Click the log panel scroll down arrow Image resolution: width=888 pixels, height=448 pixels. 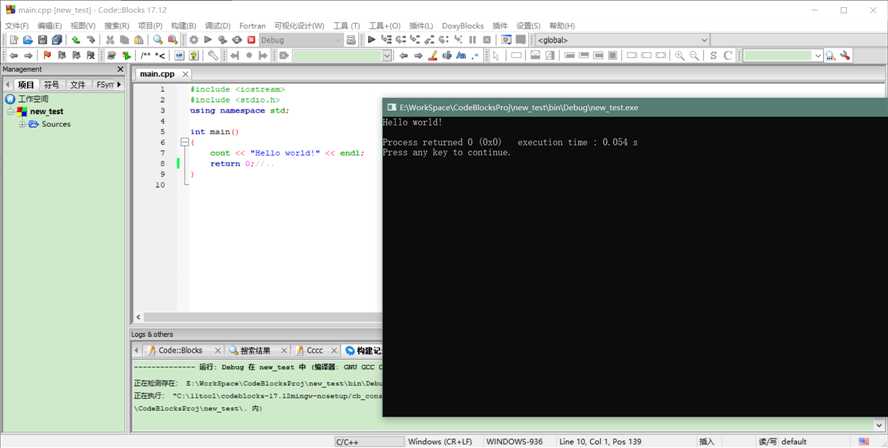tap(880, 425)
